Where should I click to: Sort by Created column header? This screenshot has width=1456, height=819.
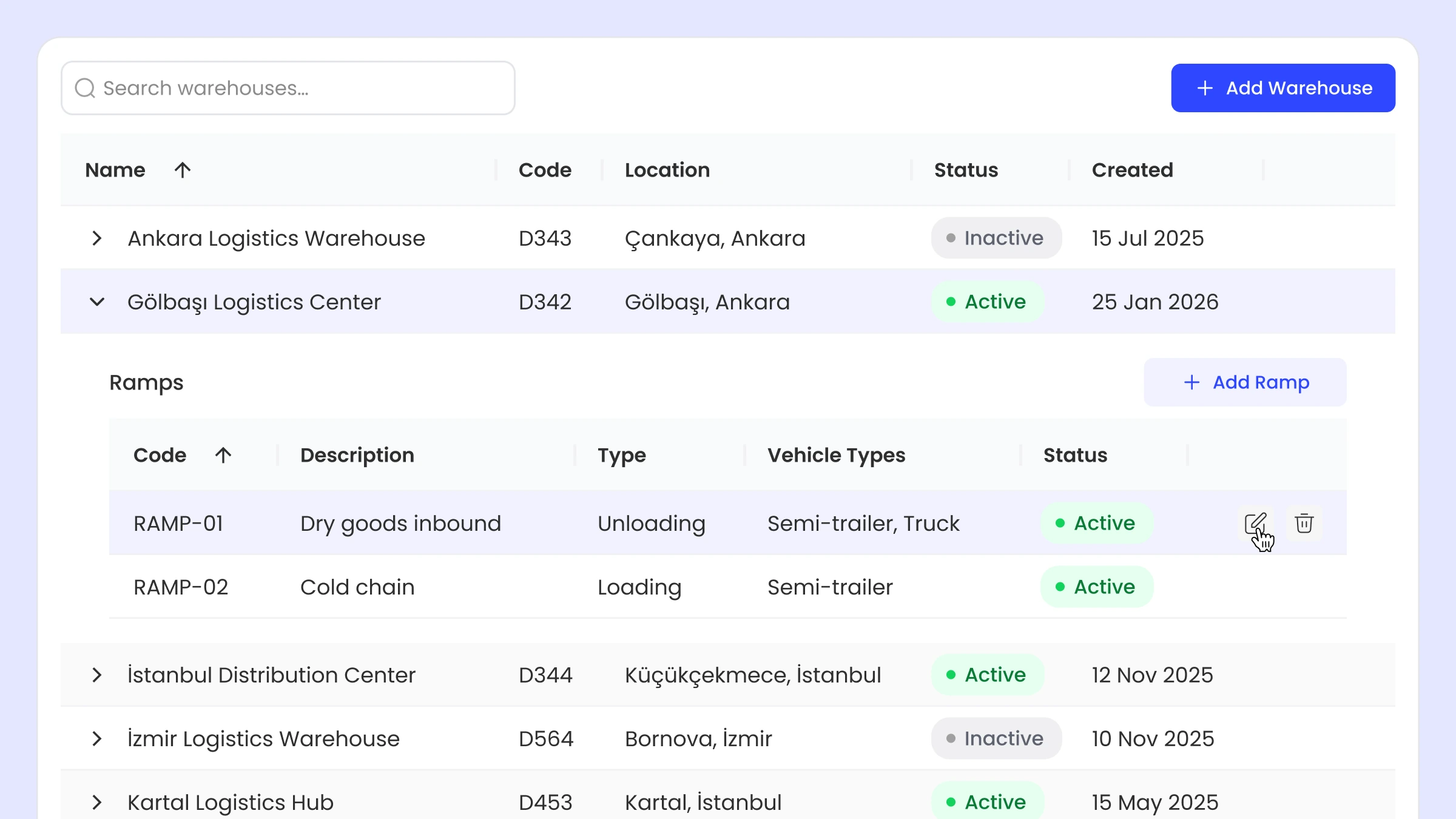[x=1132, y=170]
